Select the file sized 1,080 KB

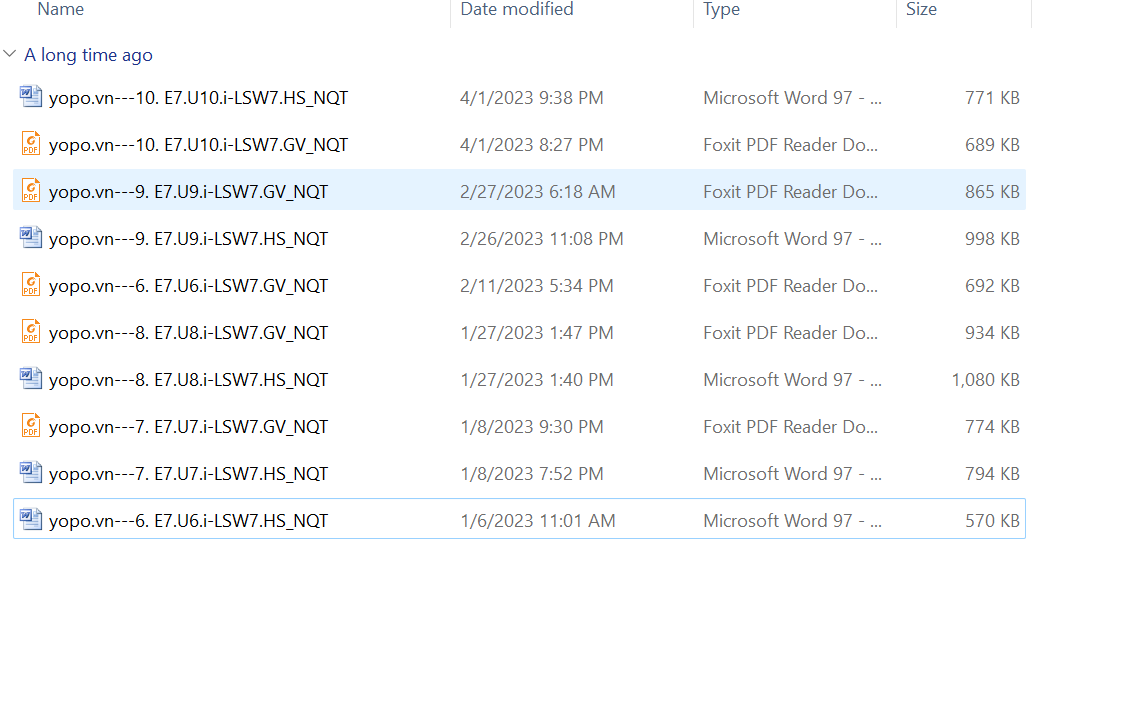(985, 380)
